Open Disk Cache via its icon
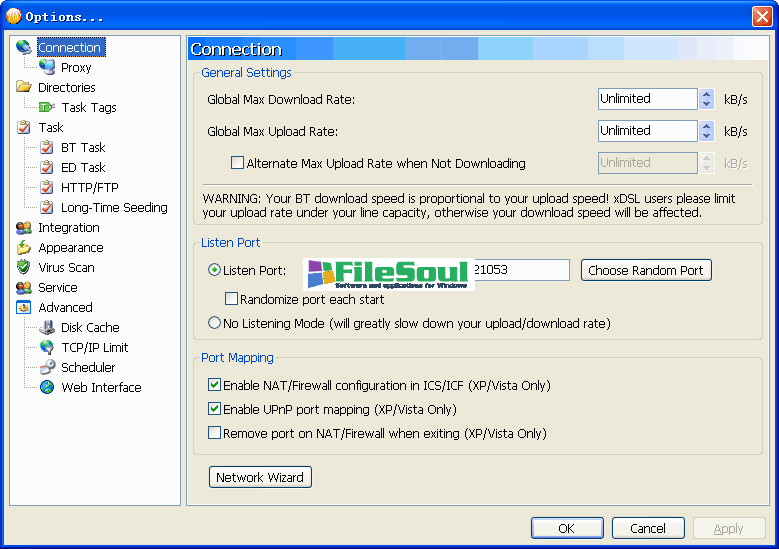779x549 pixels. [47, 327]
